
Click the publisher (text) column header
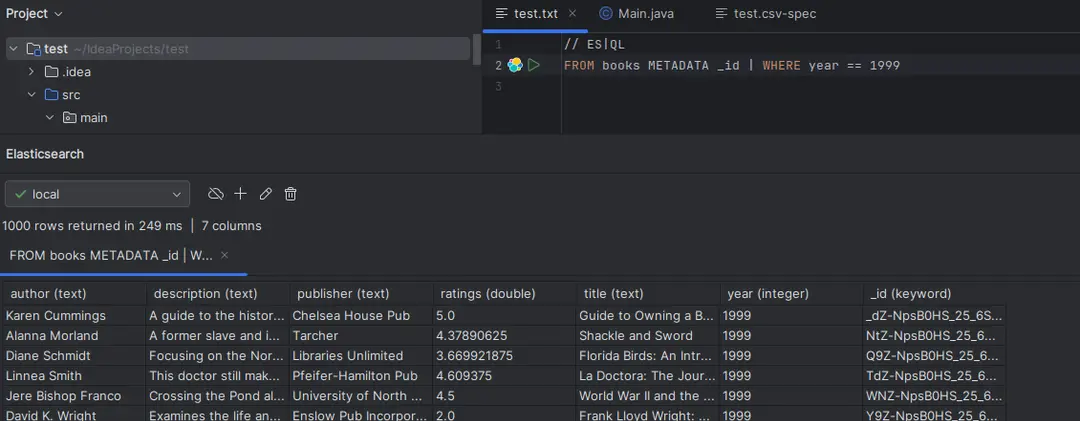point(361,294)
